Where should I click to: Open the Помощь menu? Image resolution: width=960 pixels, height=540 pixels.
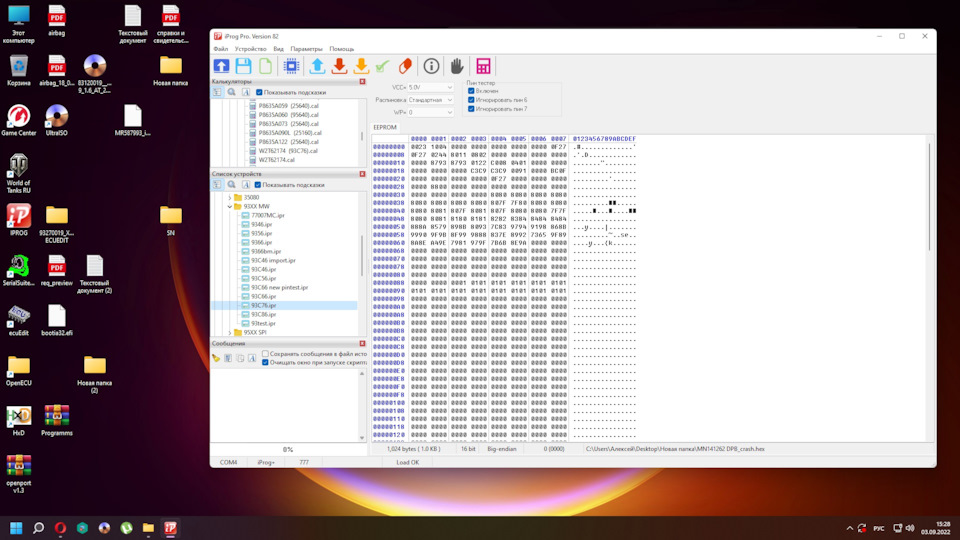click(x=342, y=49)
